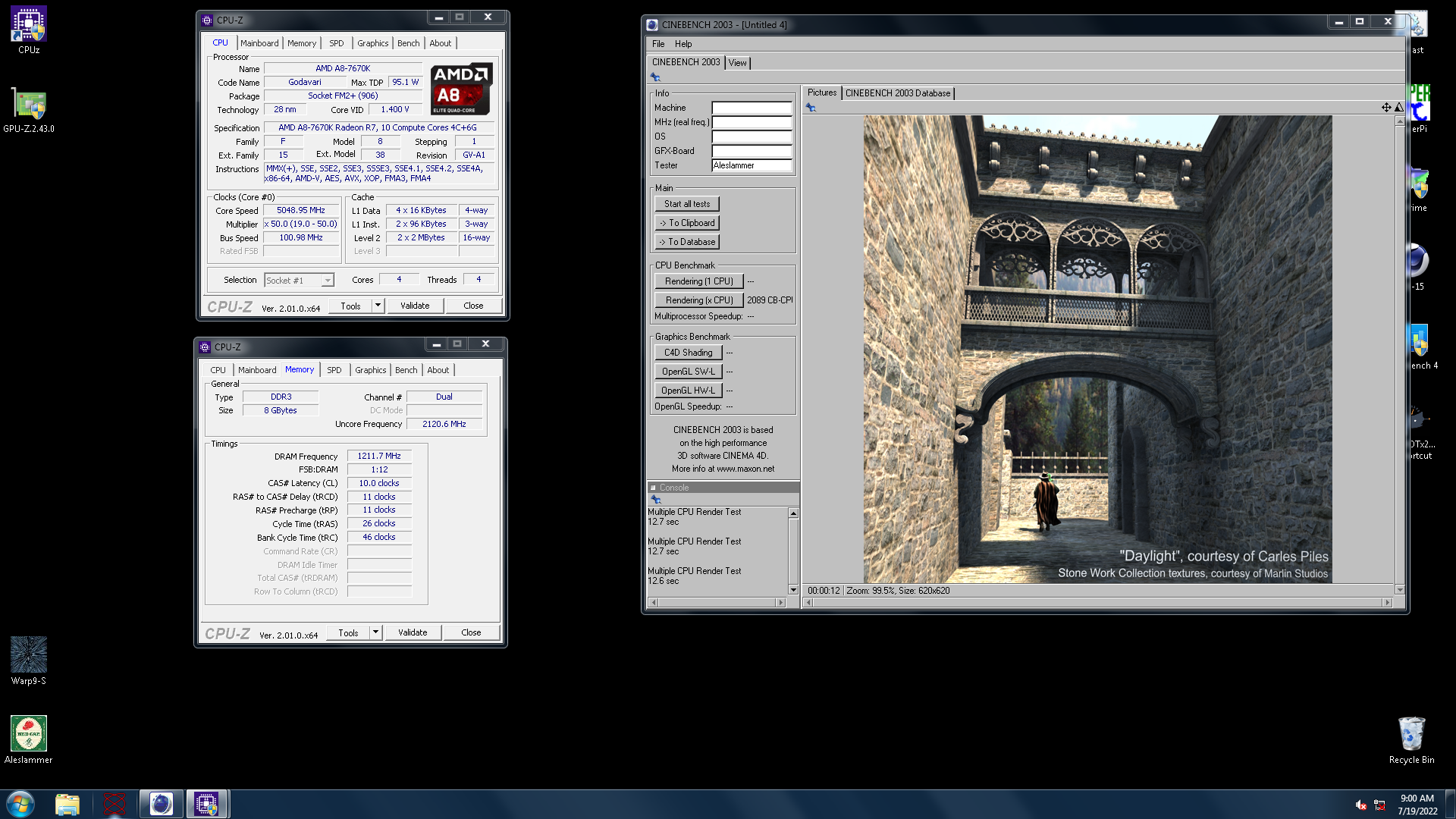Open the Tools dropdown arrow in lower CPU-Z

coord(375,632)
